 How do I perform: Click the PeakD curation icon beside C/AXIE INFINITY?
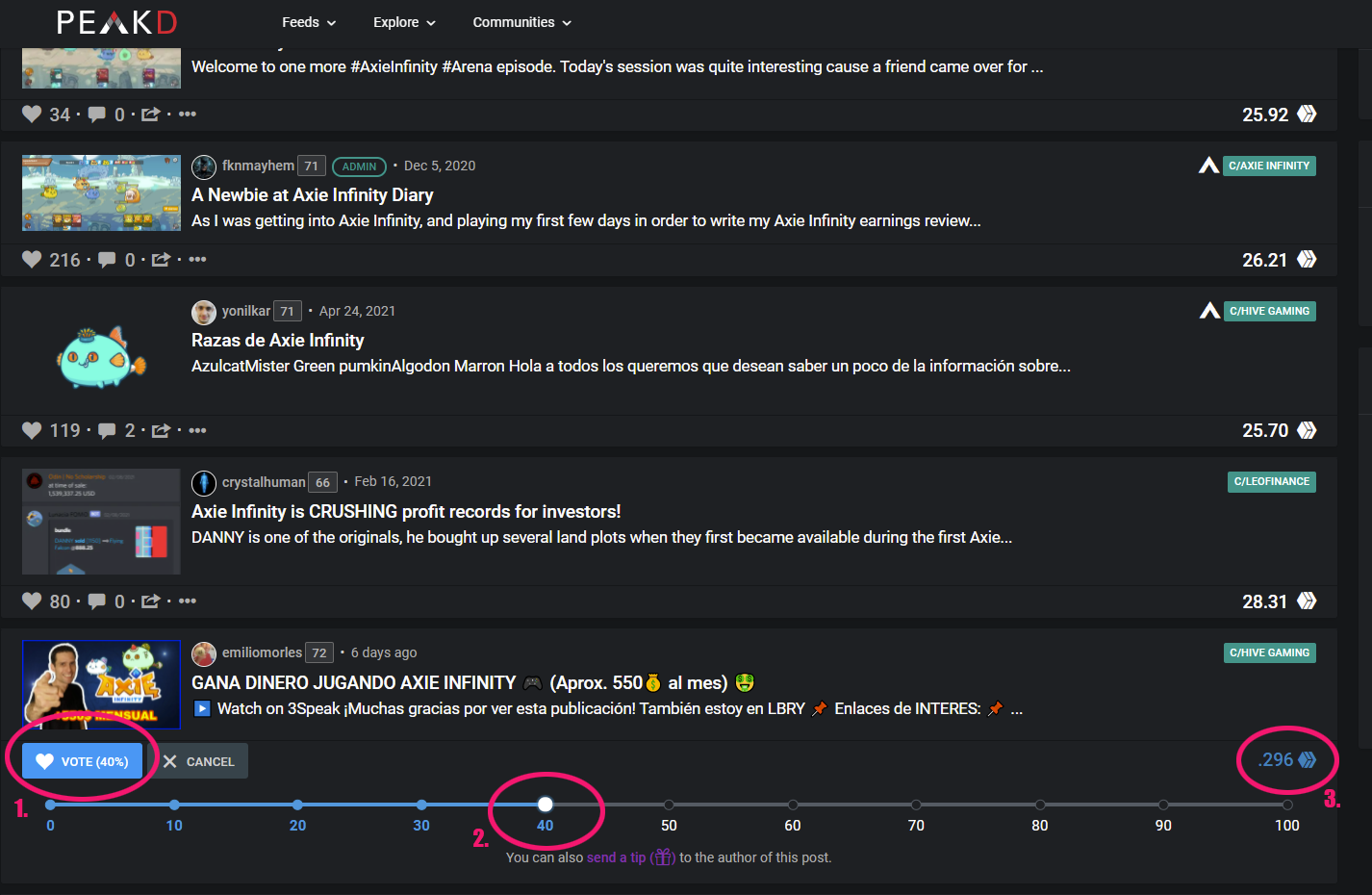1209,166
